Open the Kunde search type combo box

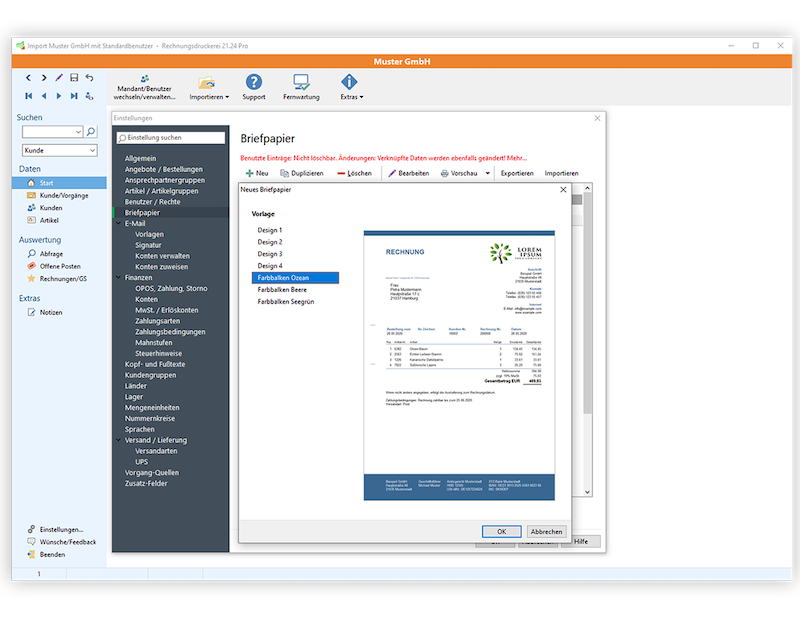click(59, 150)
